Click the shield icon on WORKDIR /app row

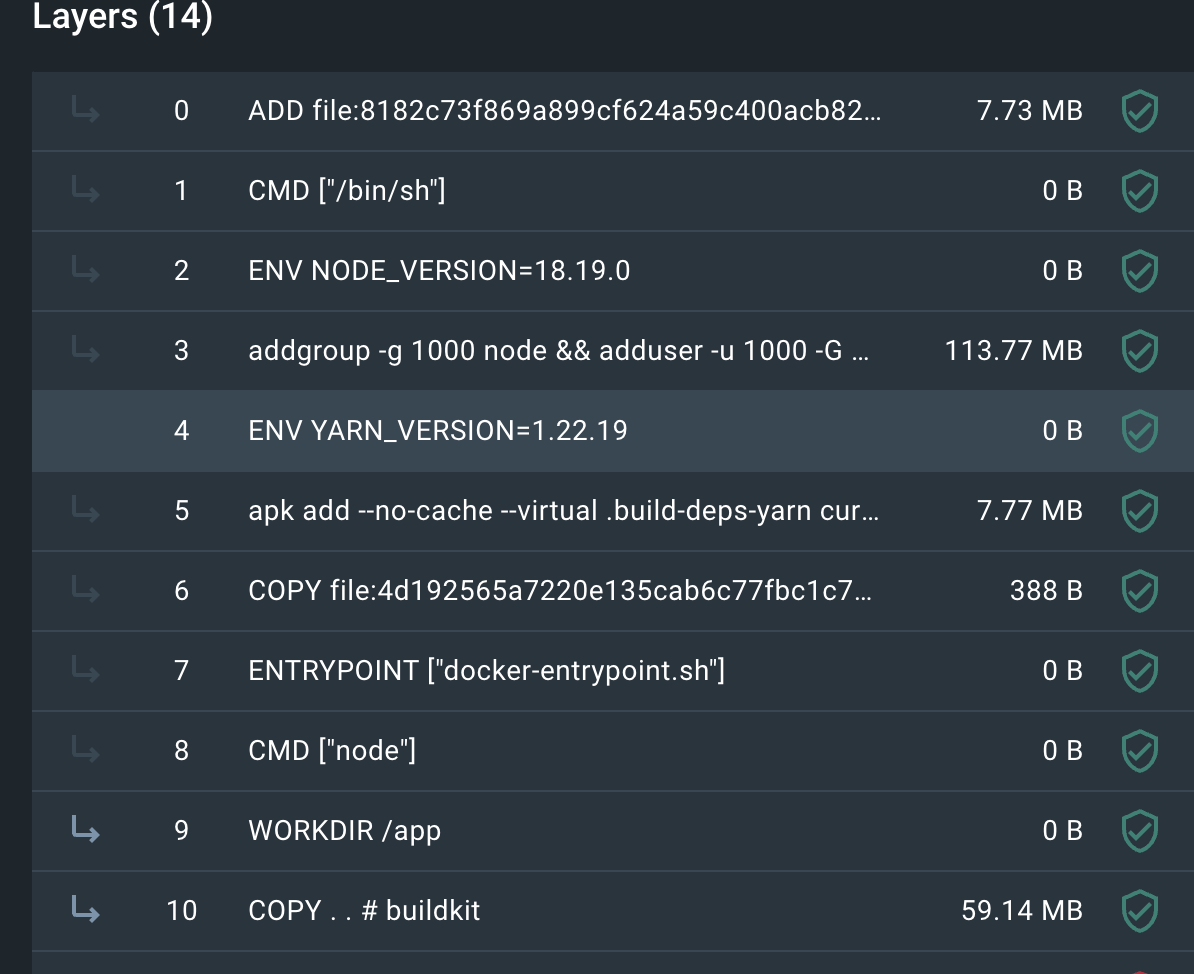click(1140, 831)
